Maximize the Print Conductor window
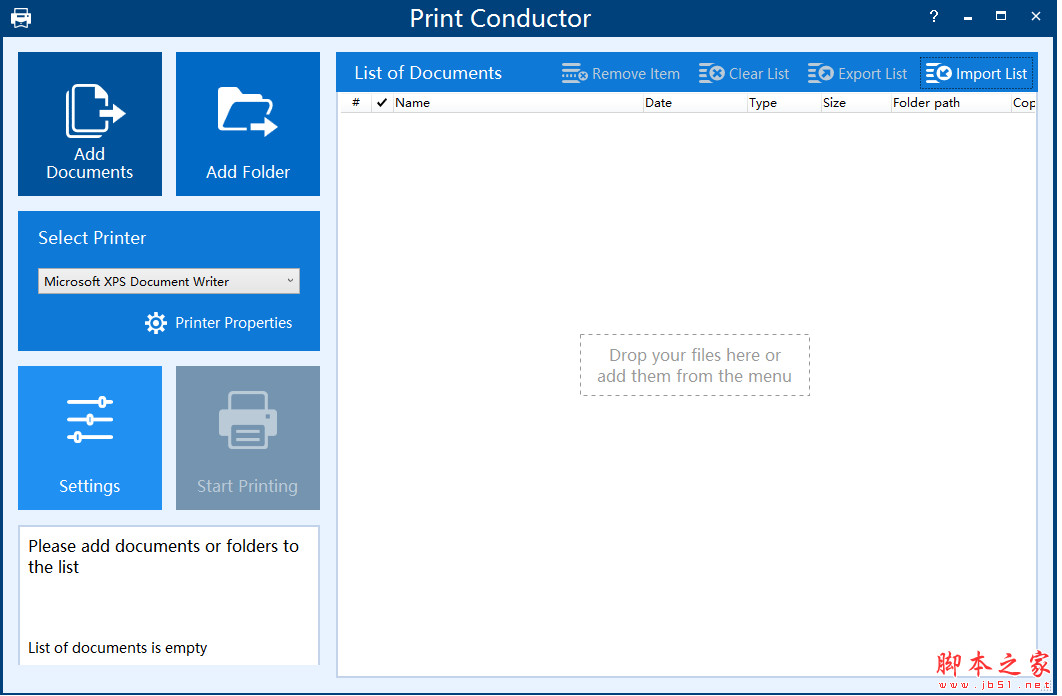Image resolution: width=1062 pixels, height=696 pixels. (x=1001, y=16)
